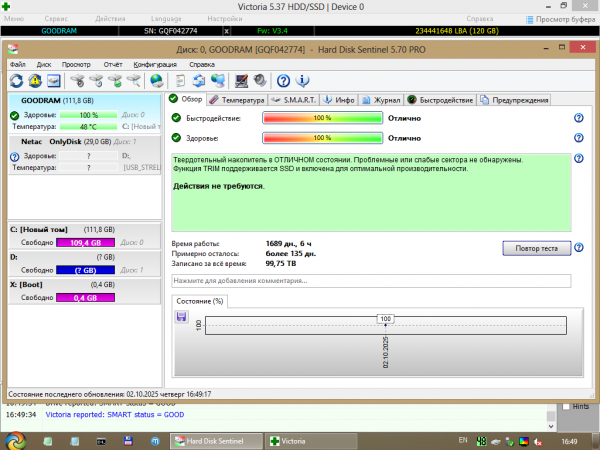This screenshot has width=600, height=450.
Task: Select the Netac OnlyDisk drive in list
Action: pyautogui.click(x=80, y=142)
